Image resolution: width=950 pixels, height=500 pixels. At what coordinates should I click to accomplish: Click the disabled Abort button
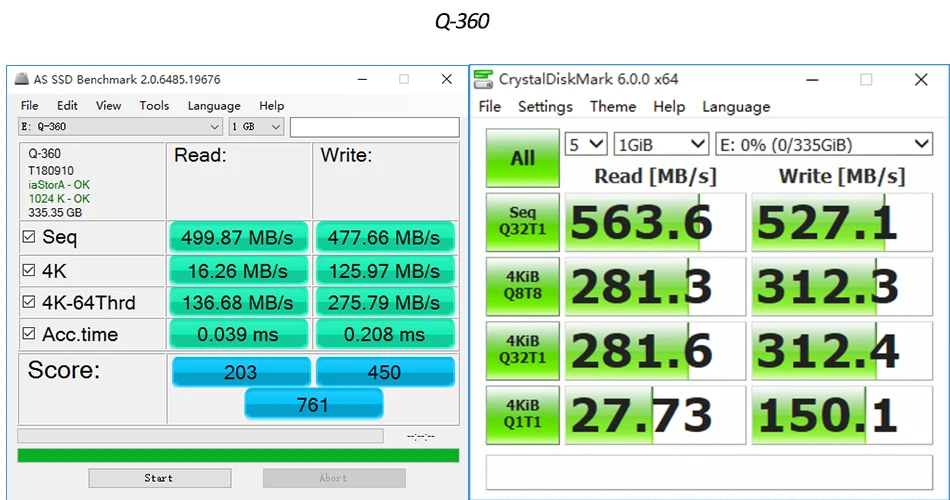[334, 478]
